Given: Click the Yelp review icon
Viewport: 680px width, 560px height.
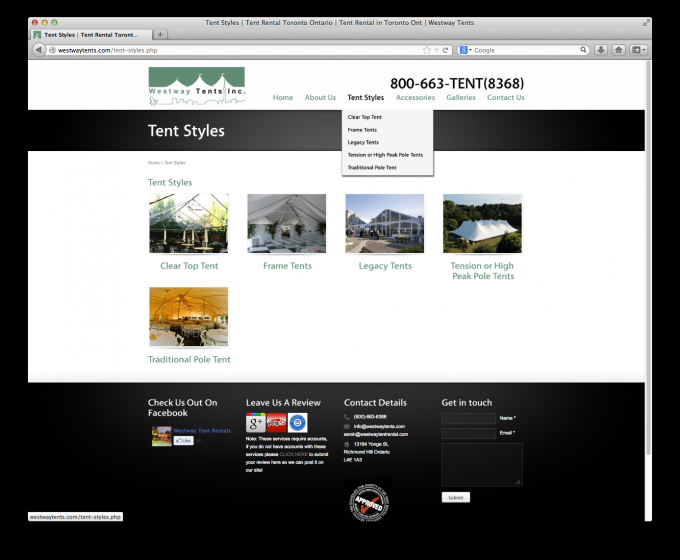Looking at the screenshot, I should coord(277,423).
